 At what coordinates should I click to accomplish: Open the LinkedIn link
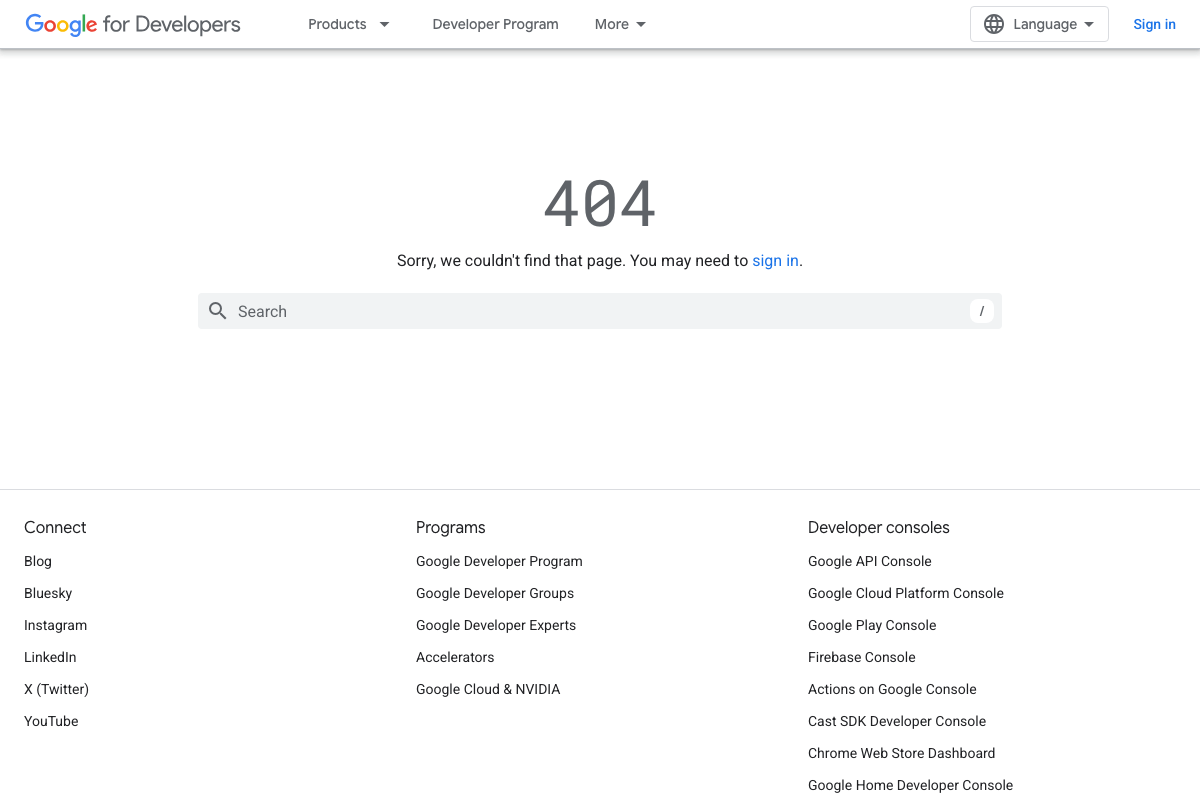coord(50,657)
